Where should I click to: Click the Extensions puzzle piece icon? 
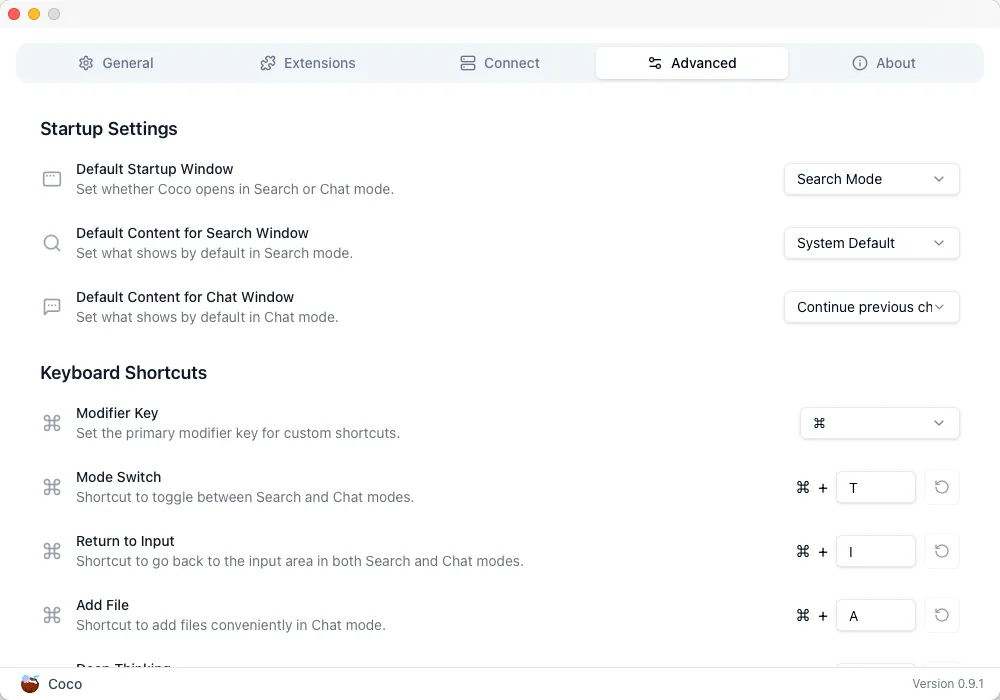pyautogui.click(x=268, y=63)
